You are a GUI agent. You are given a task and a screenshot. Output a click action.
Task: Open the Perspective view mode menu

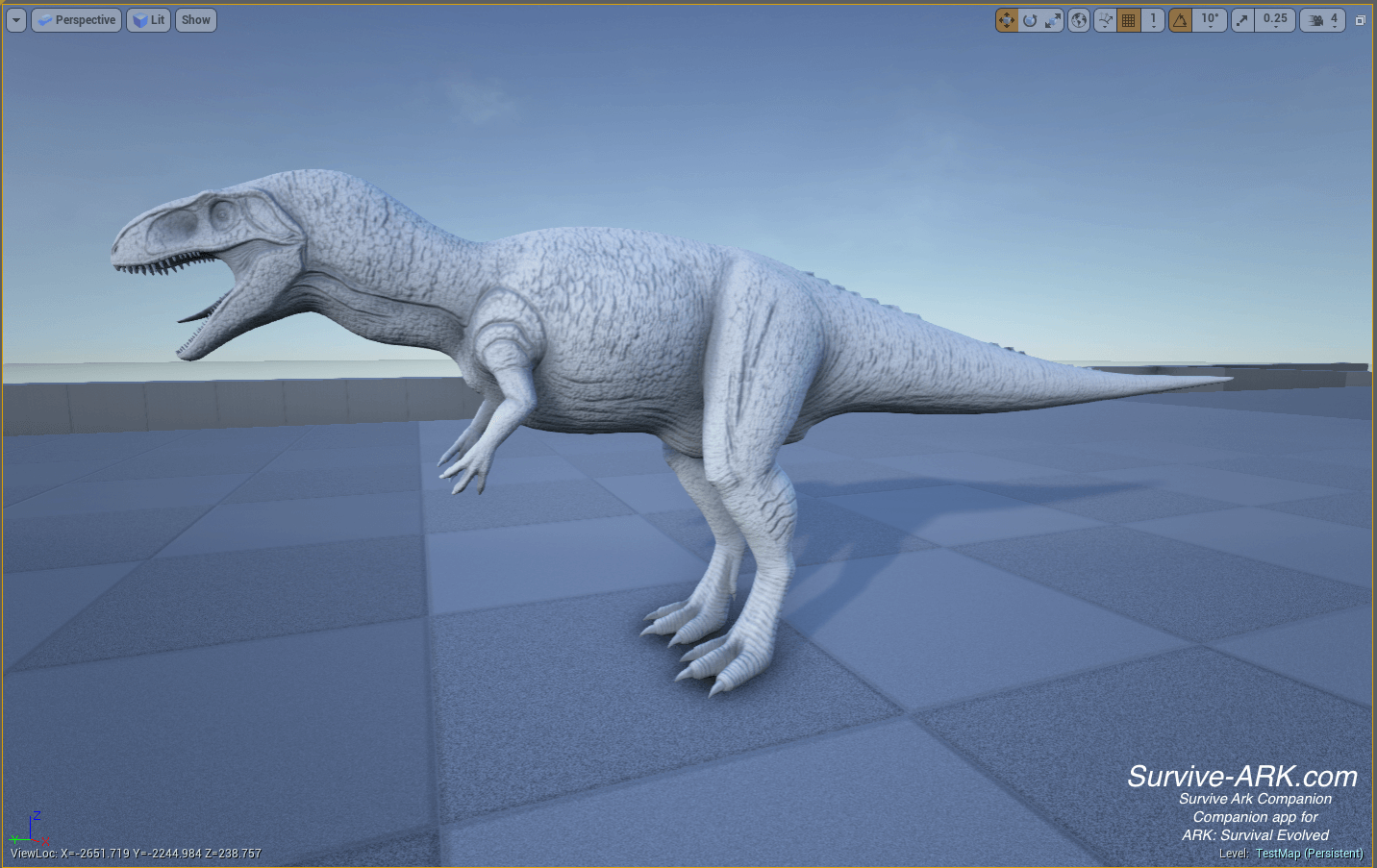click(77, 20)
